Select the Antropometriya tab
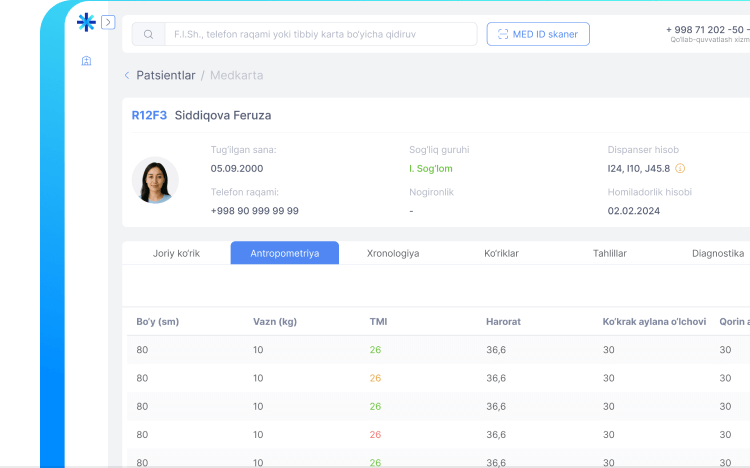This screenshot has width=750, height=468. click(x=285, y=253)
